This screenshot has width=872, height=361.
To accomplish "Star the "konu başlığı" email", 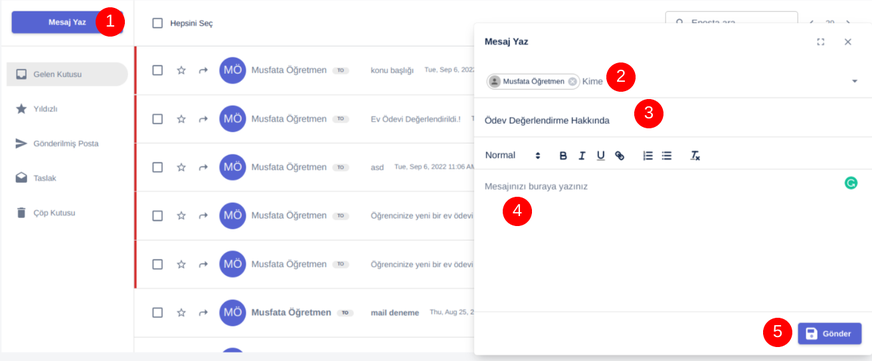I will 181,71.
